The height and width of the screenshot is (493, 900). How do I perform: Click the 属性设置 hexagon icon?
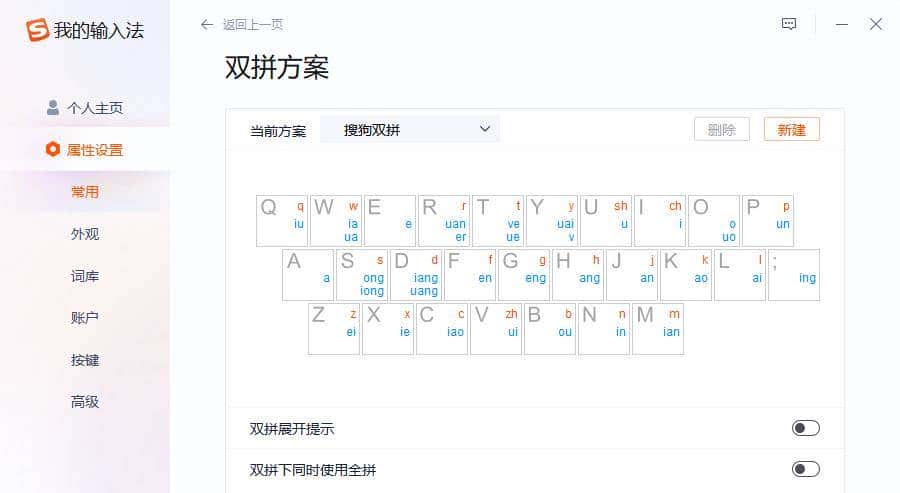(53, 149)
